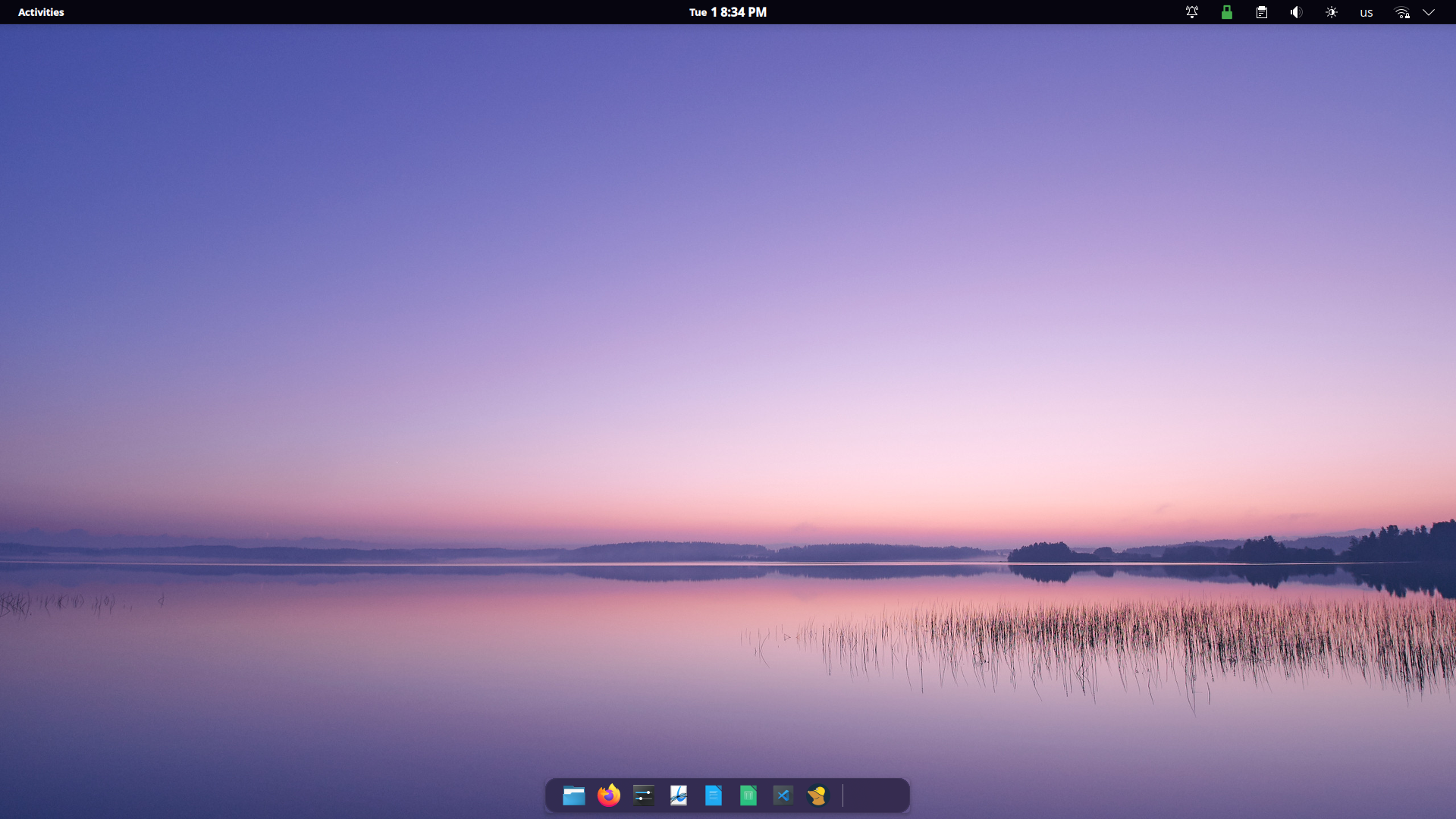Launch Visual Studio Code from dock
1456x819 pixels.
click(x=783, y=795)
